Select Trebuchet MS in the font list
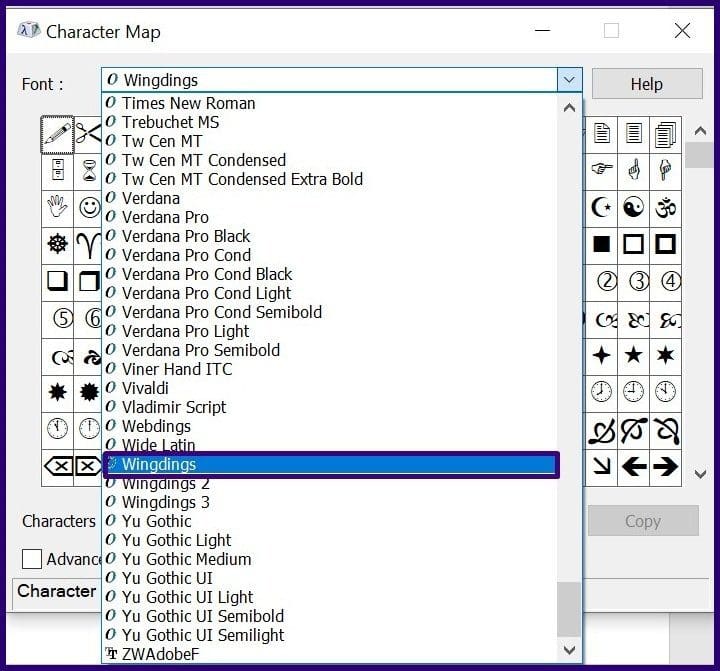Screen dimensions: 720x671 pos(330,122)
